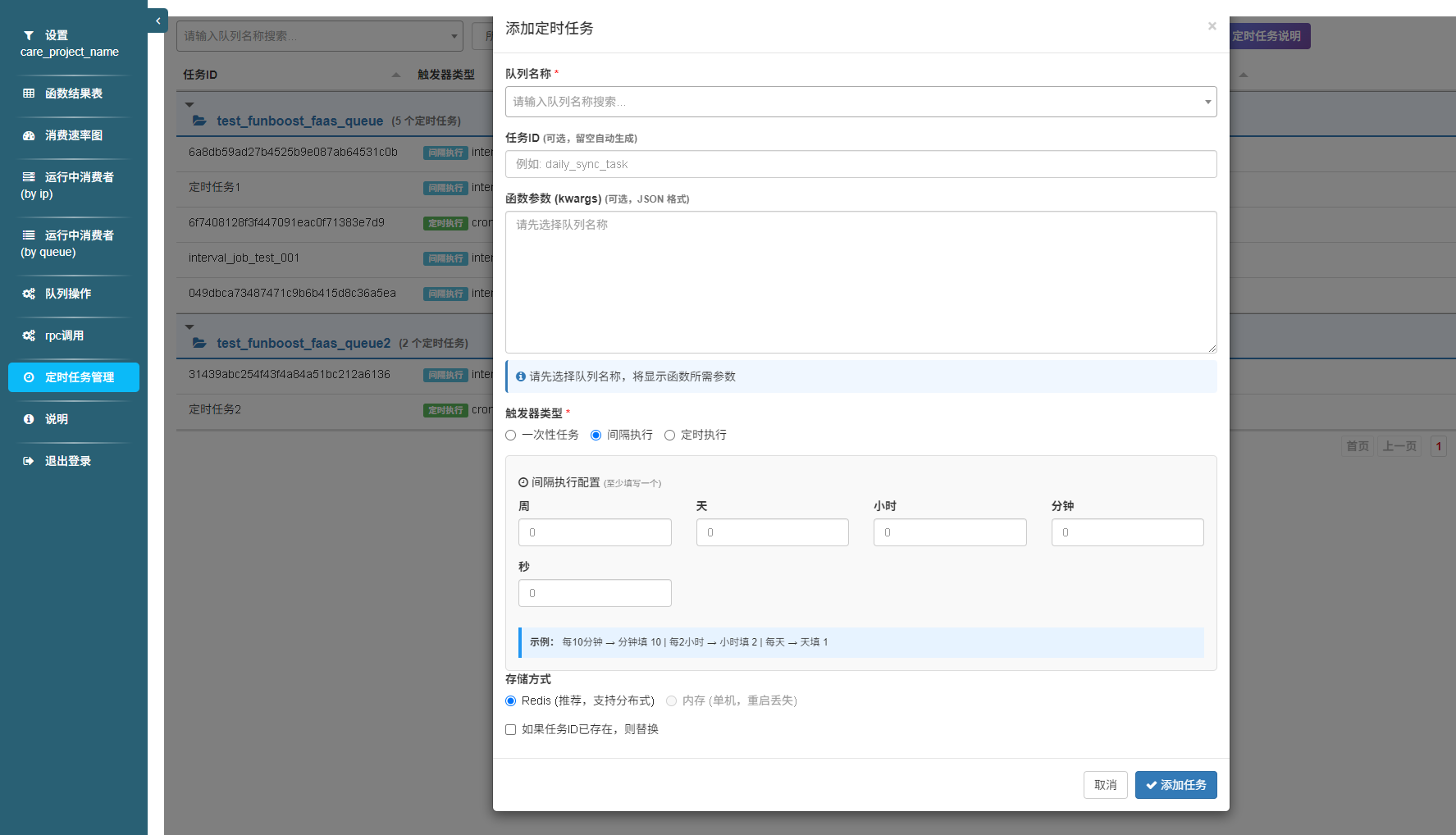Click the table icon for 函数结果表

click(x=29, y=94)
